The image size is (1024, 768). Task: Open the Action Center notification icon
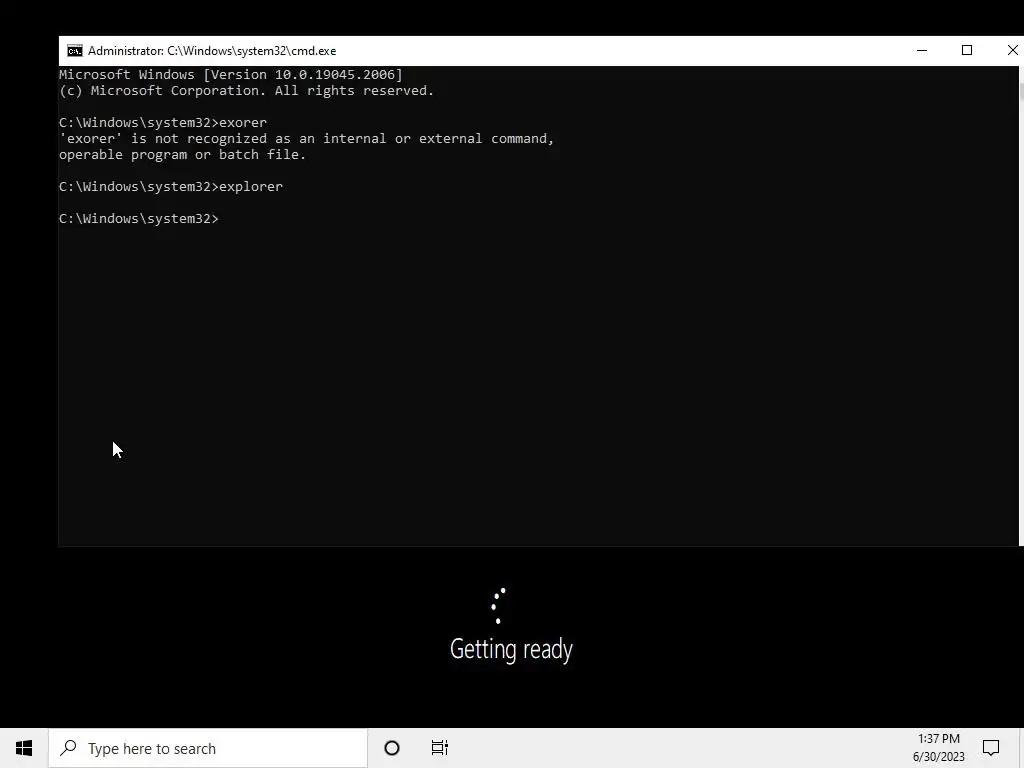pyautogui.click(x=991, y=748)
